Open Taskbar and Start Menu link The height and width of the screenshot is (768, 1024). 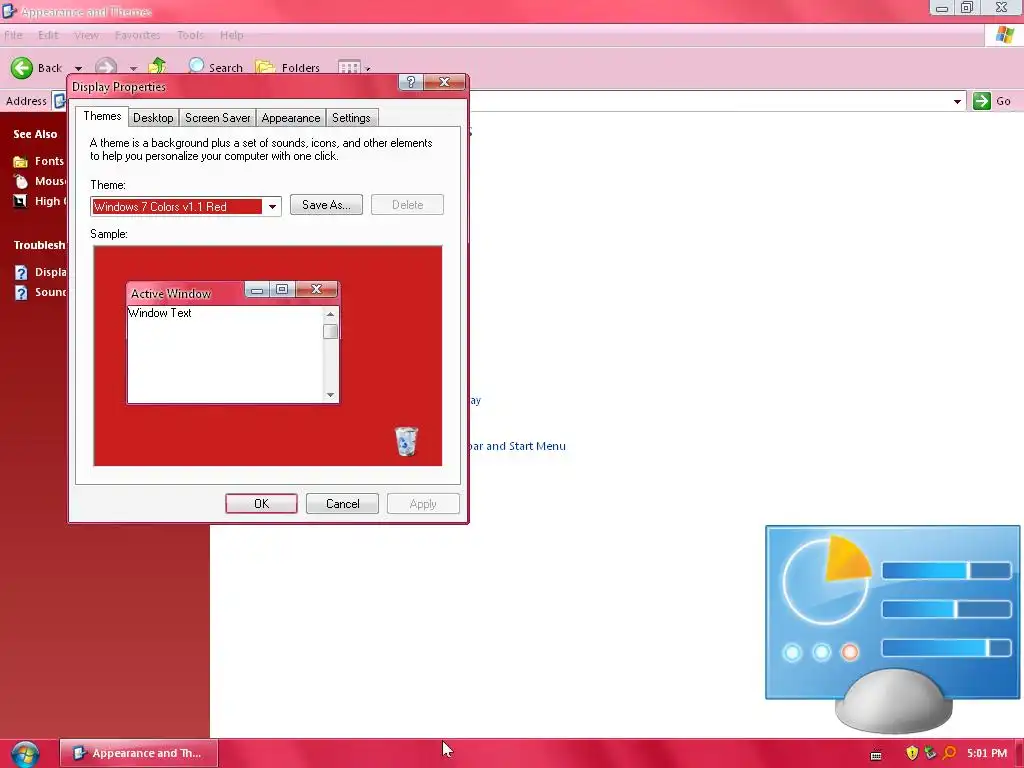[x=517, y=446]
